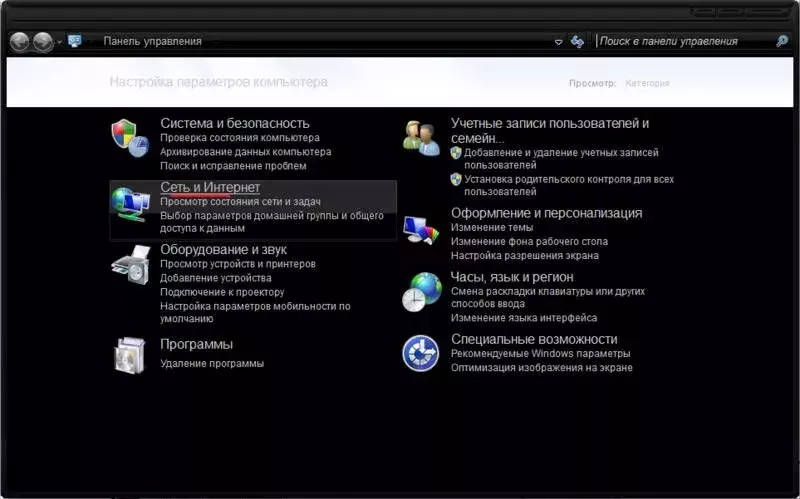Click Удаление программы link
The width and height of the screenshot is (800, 499).
(x=212, y=364)
